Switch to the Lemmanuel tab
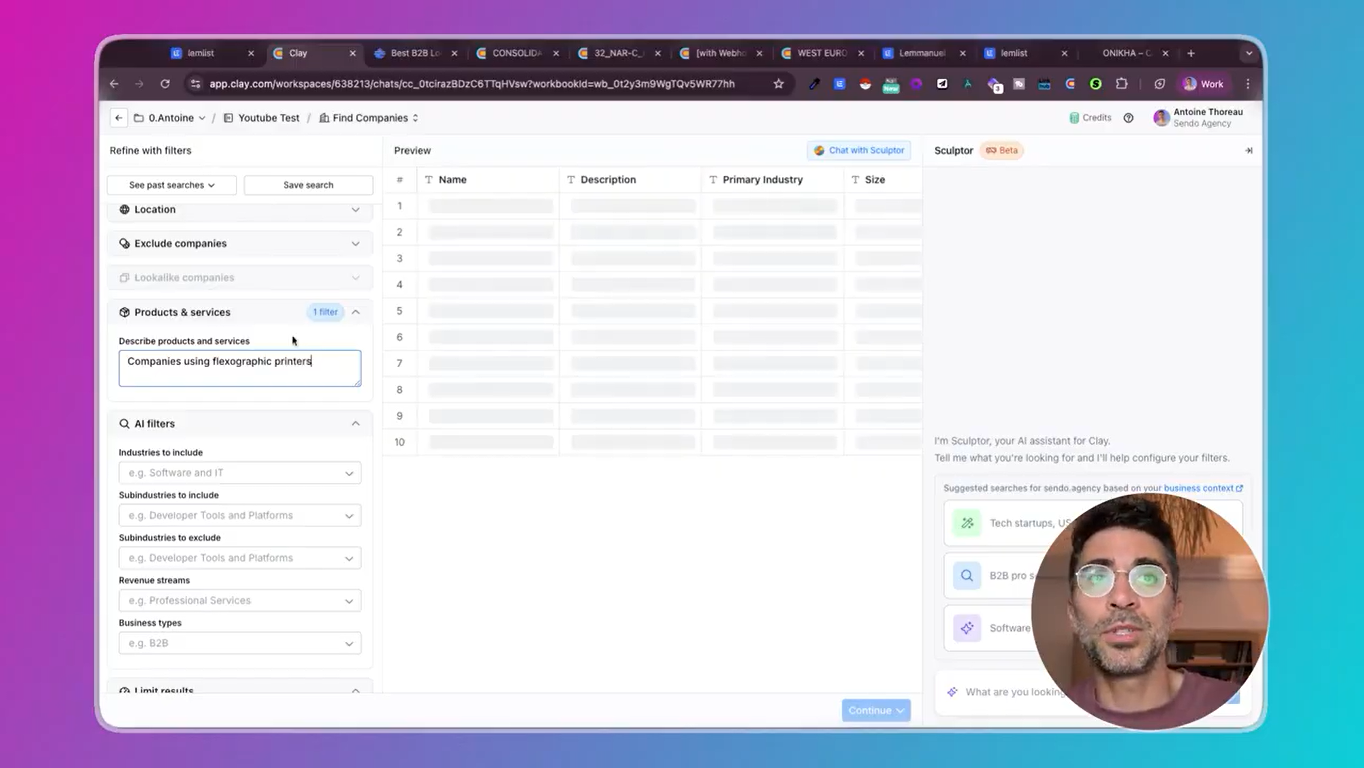This screenshot has width=1364, height=768. (922, 53)
